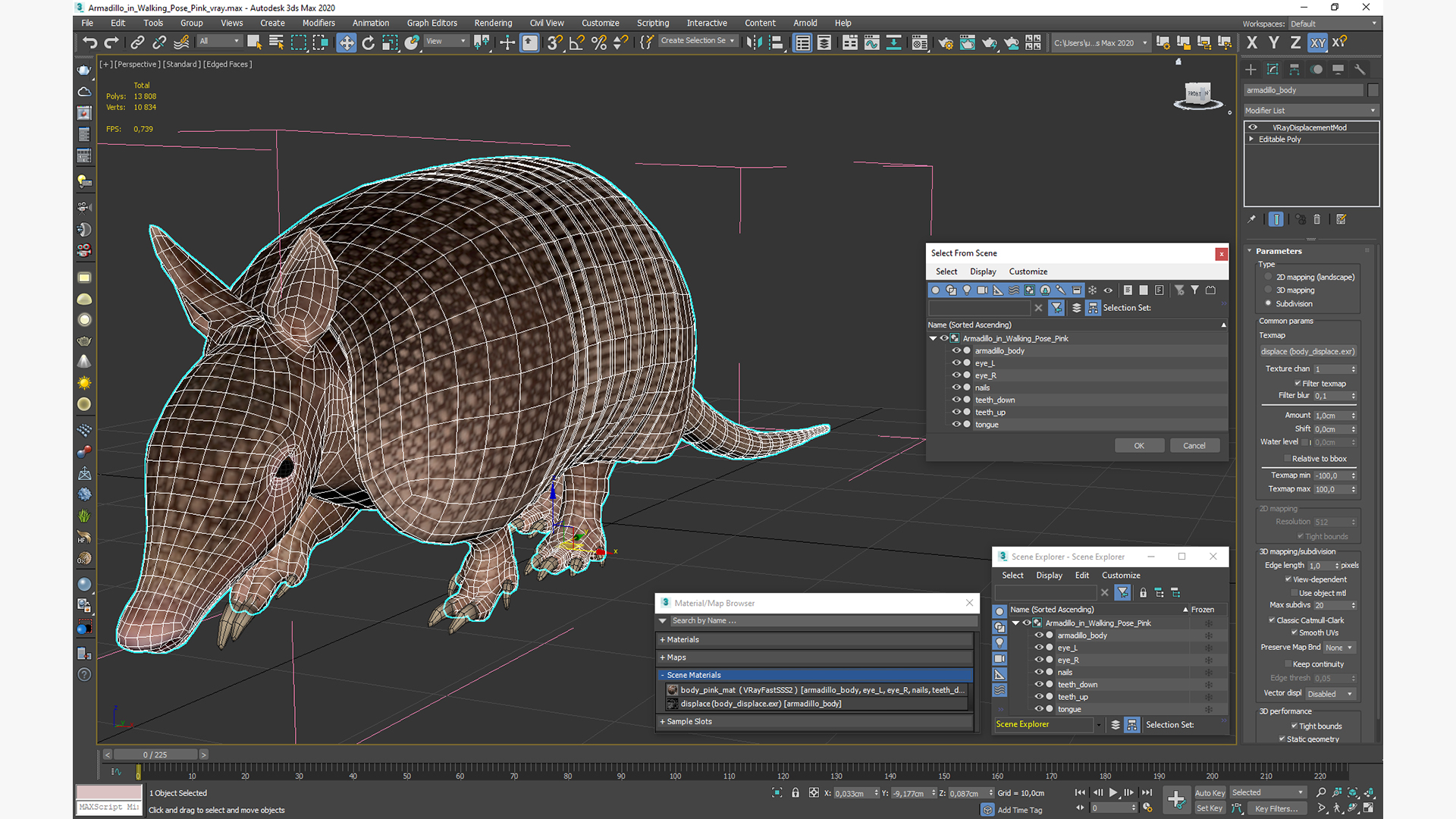Click the Auto Key button
Viewport: 1456px width, 819px height.
(1210, 793)
